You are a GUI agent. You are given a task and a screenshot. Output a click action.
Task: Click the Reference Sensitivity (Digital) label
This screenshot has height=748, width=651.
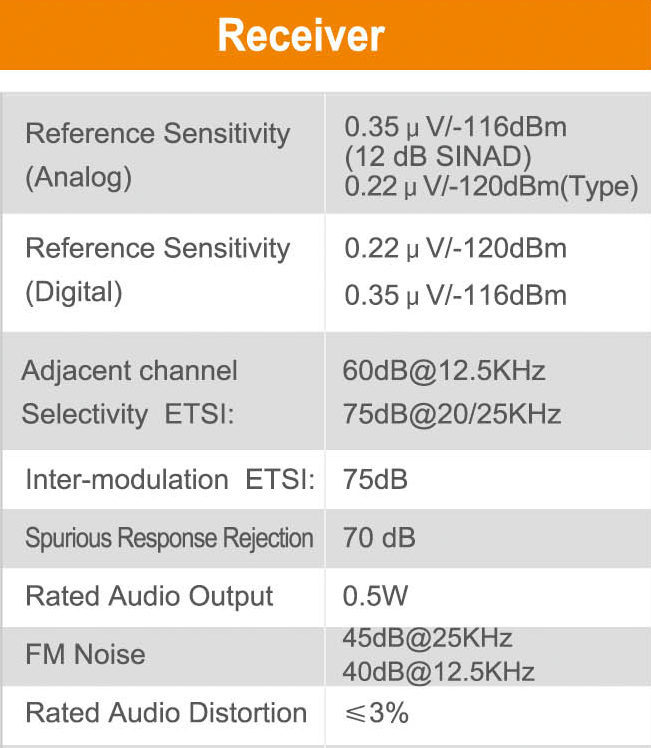click(157, 270)
